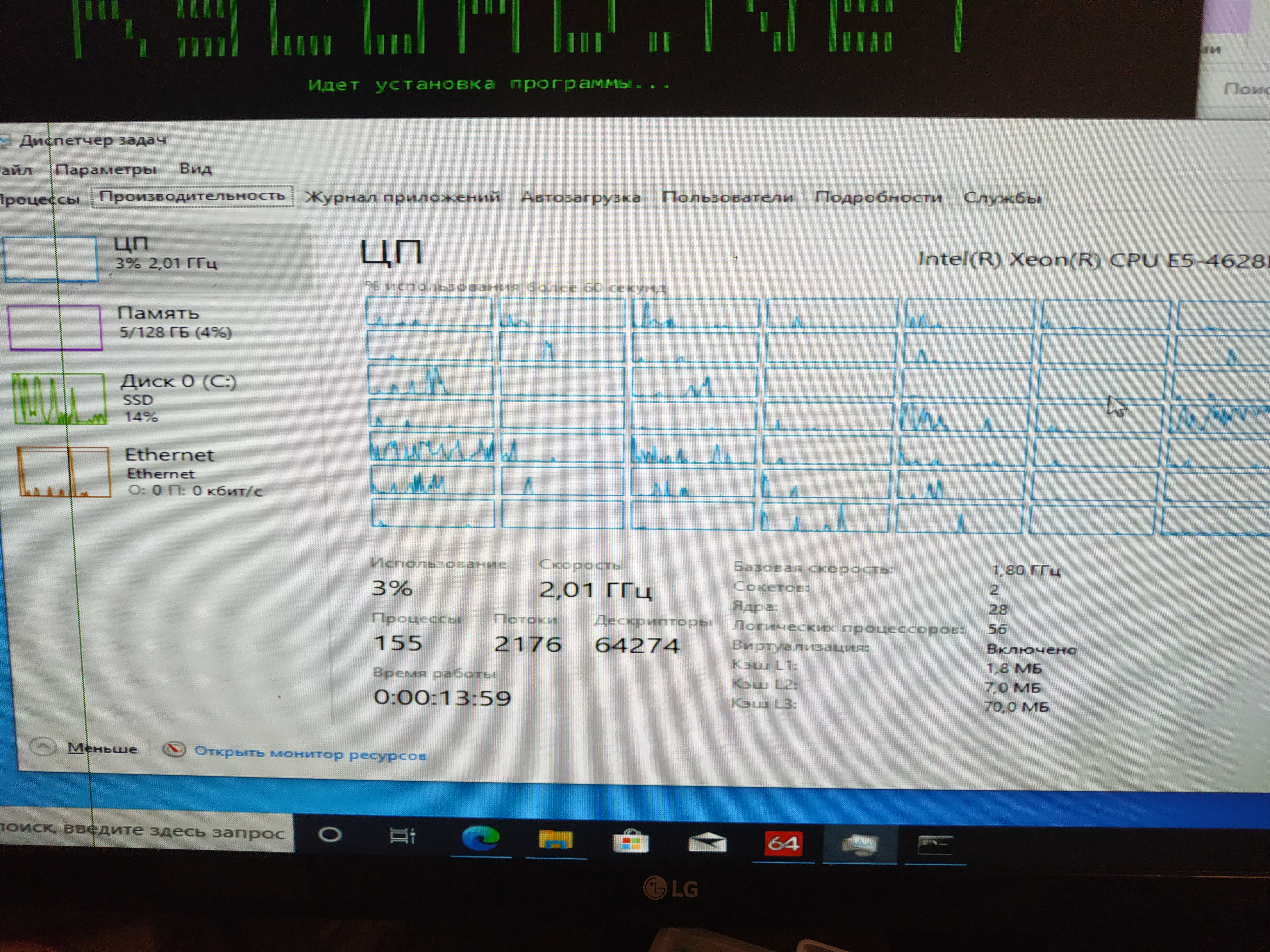Open the Службы tab

pos(1002,198)
